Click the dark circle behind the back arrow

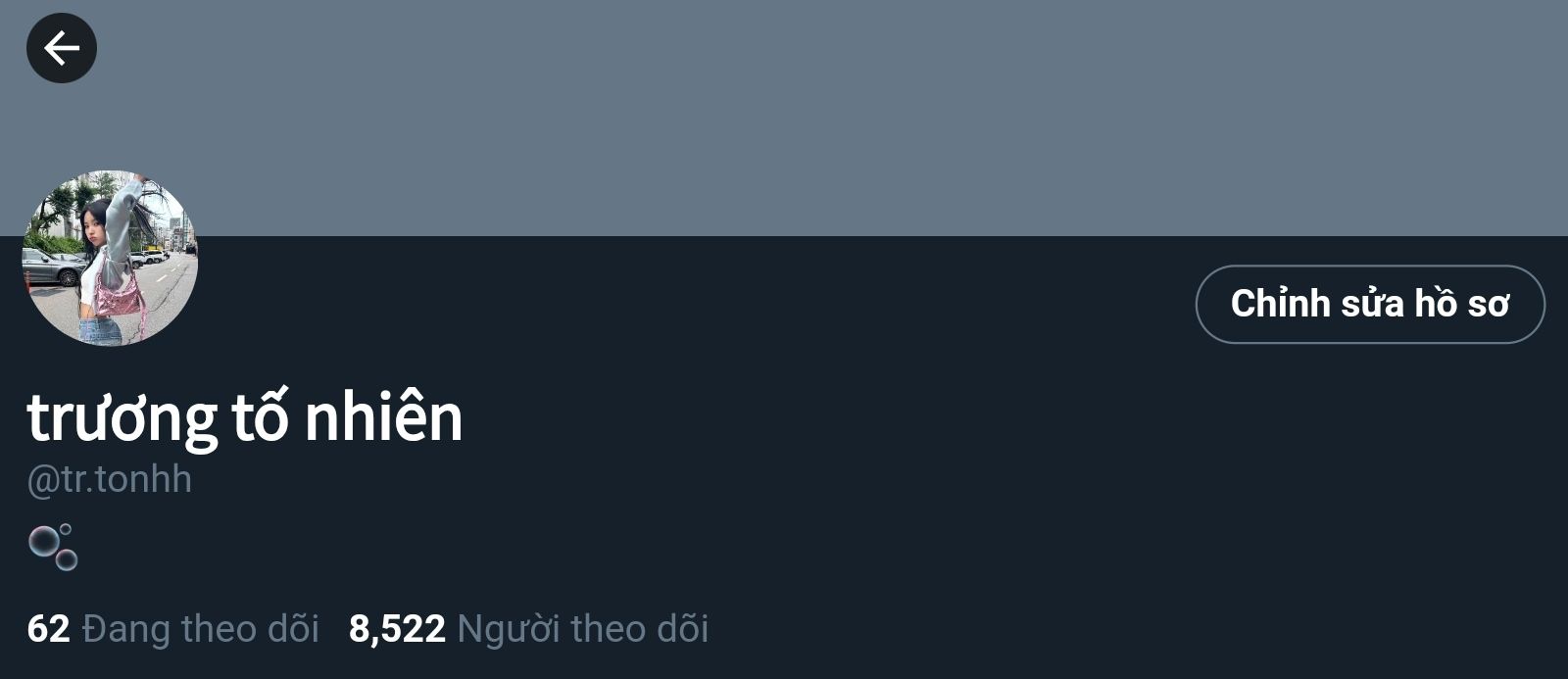pyautogui.click(x=61, y=48)
